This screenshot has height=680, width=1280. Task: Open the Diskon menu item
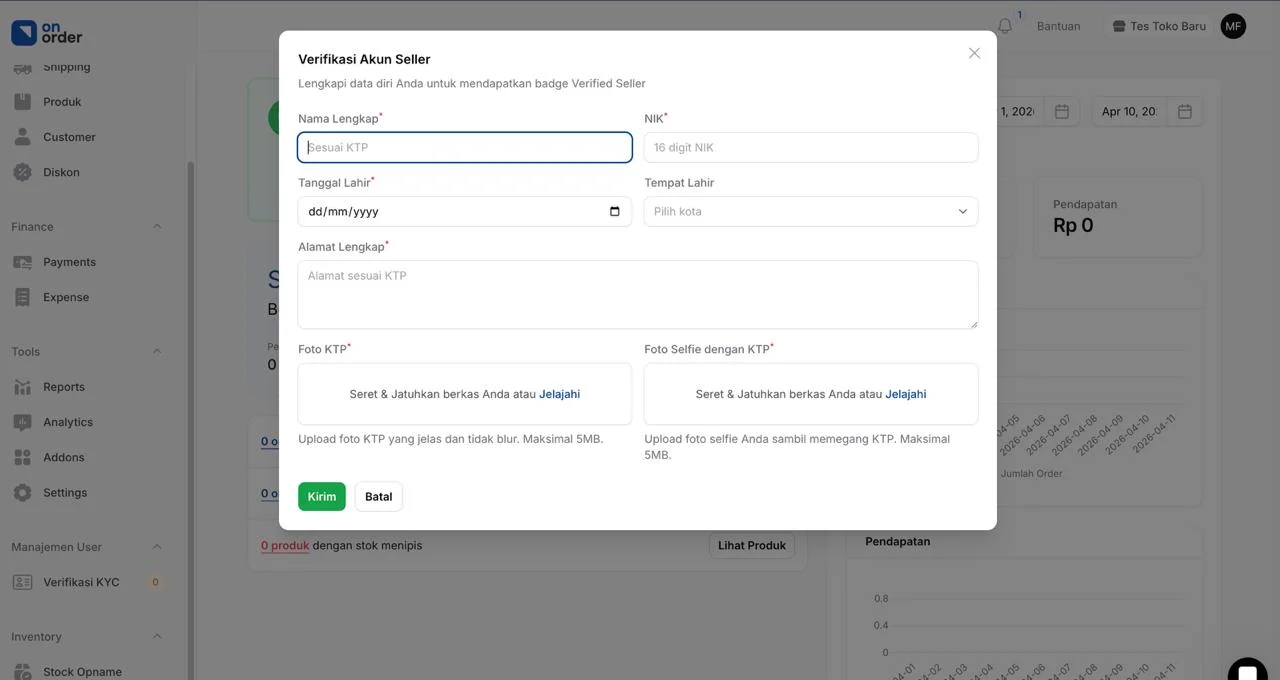(x=61, y=172)
